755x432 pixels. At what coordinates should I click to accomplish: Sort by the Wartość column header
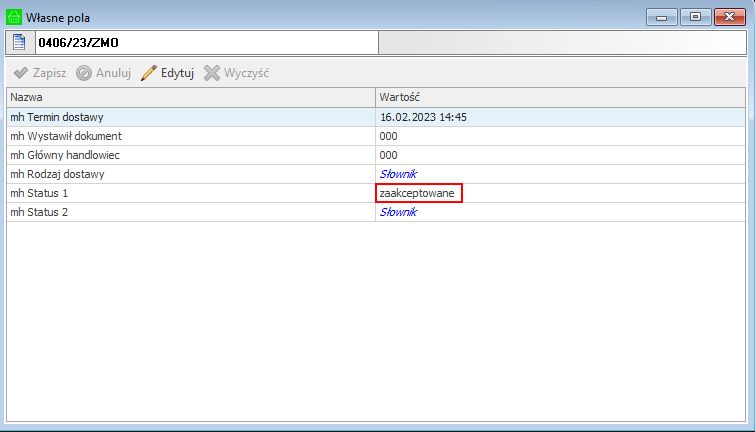click(560, 97)
